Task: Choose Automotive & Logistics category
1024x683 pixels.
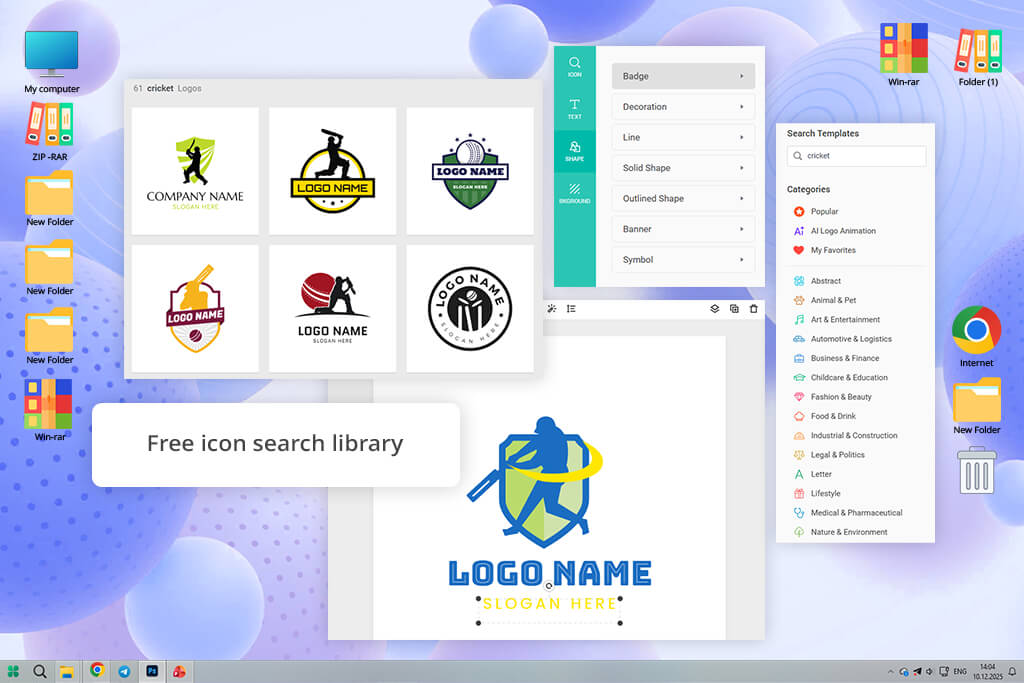Action: pyautogui.click(x=842, y=339)
